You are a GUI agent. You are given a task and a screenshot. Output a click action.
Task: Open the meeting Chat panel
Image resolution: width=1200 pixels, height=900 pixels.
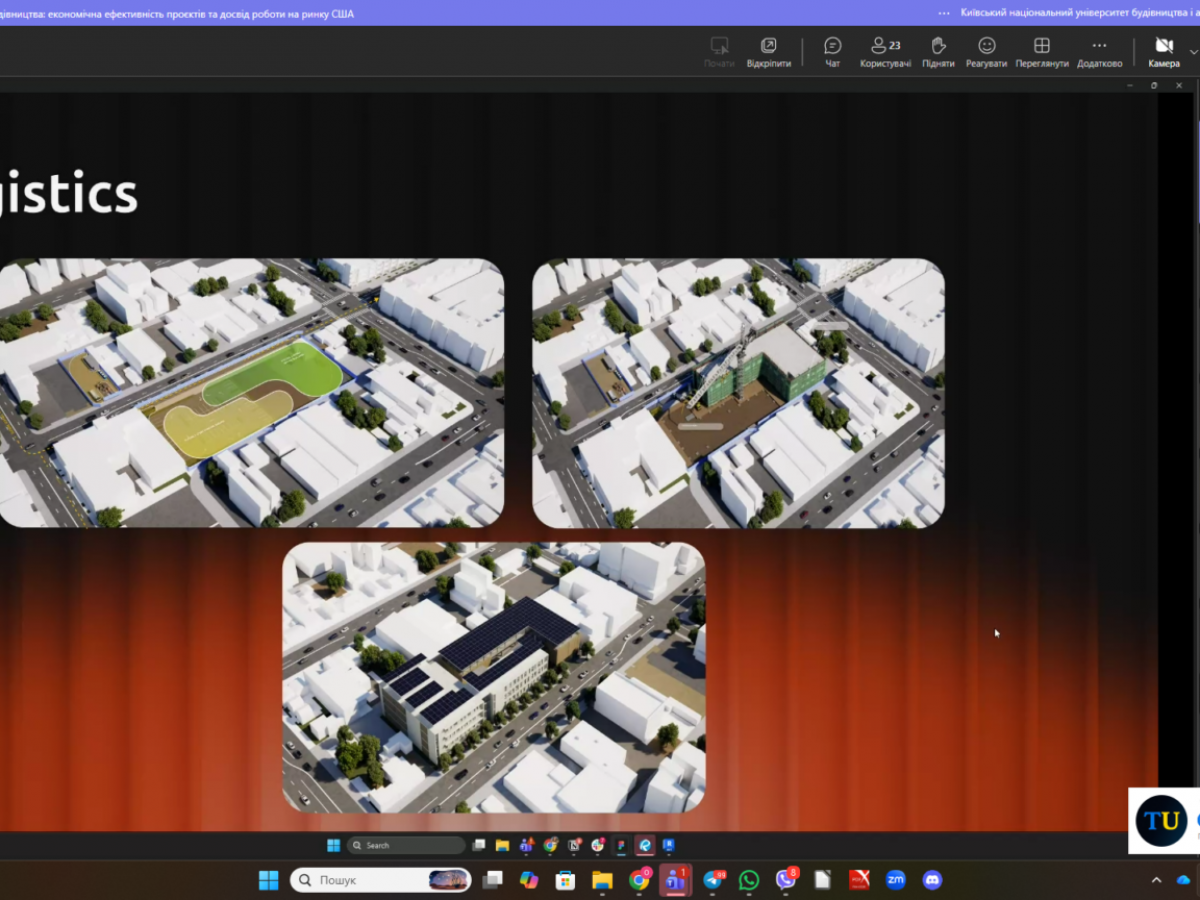pos(832,52)
